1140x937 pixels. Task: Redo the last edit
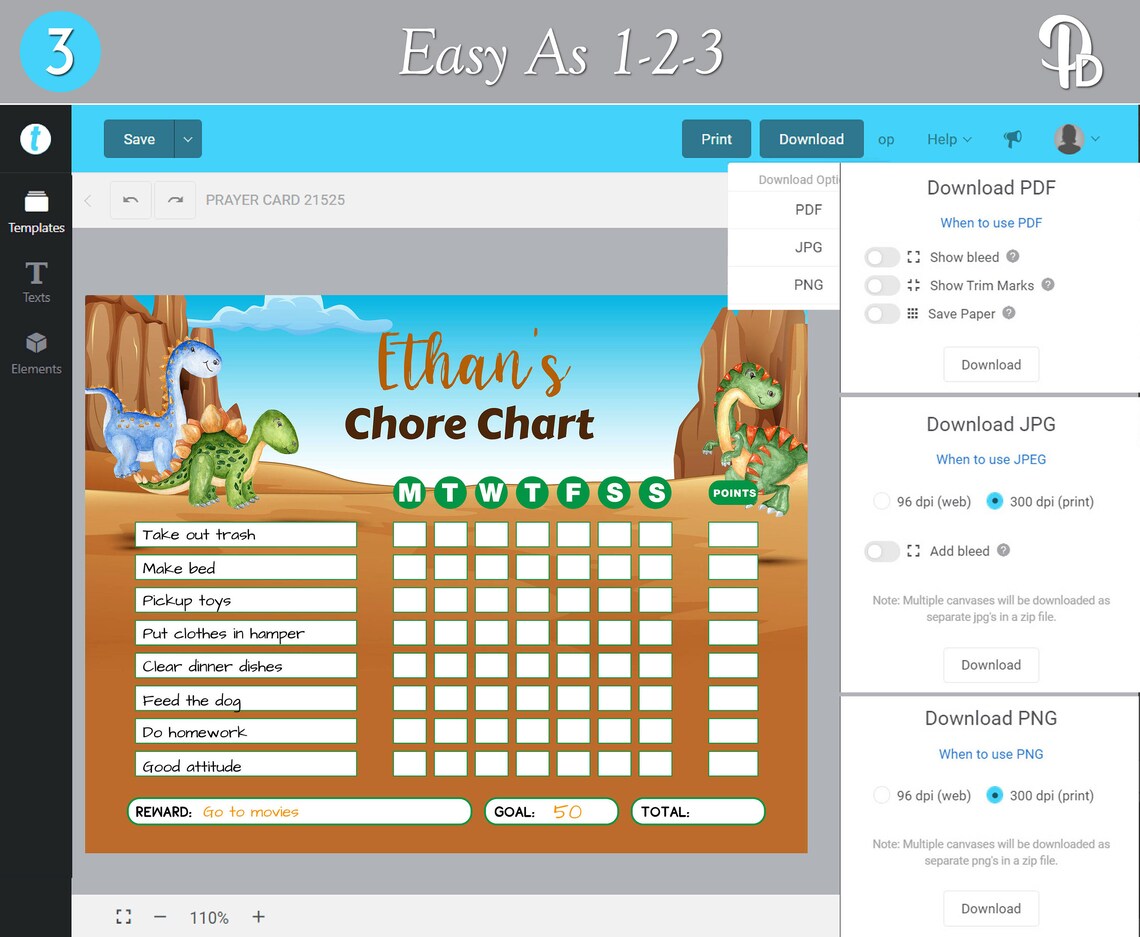[175, 200]
